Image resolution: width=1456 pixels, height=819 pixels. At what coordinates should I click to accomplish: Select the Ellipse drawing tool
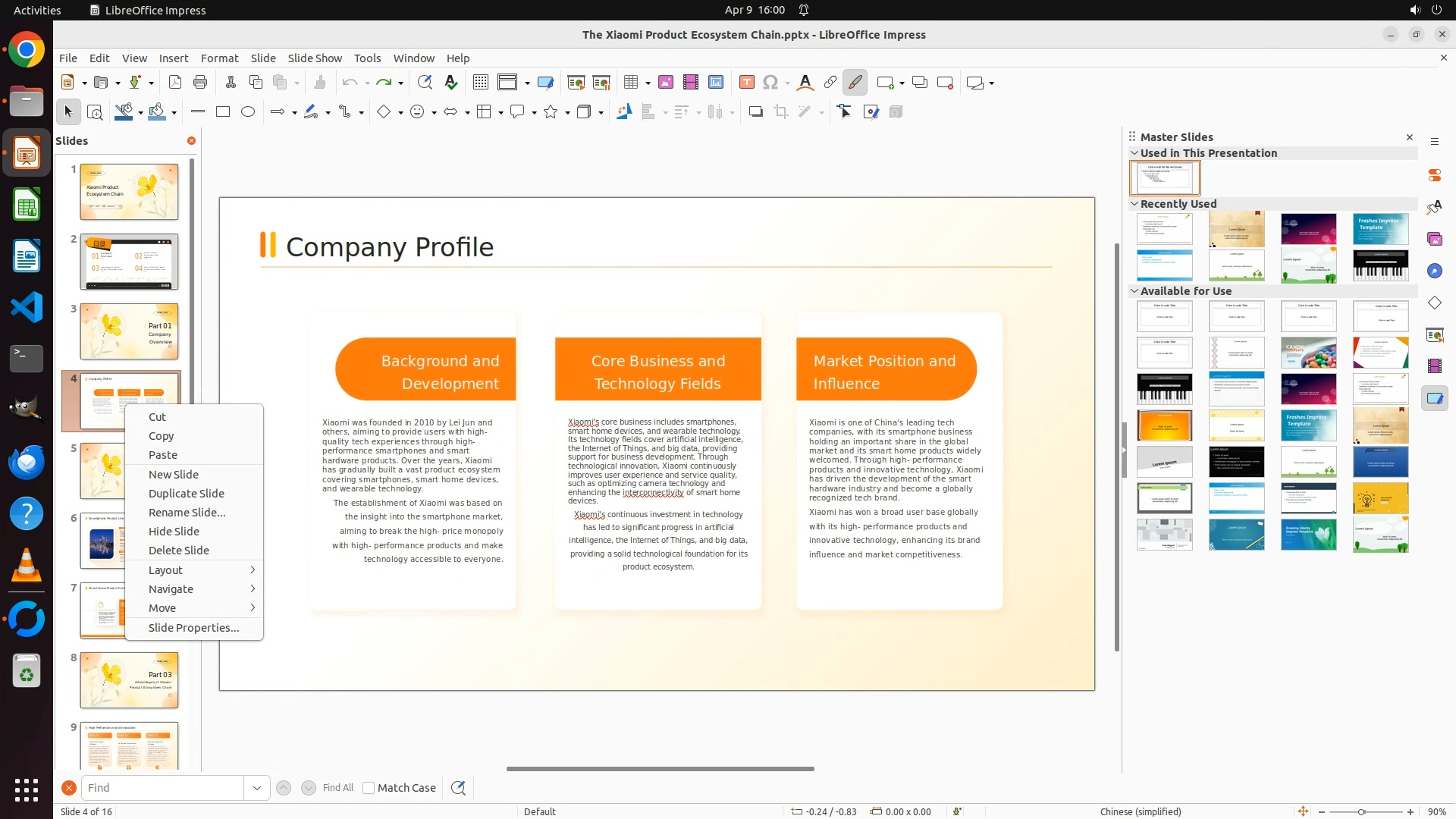pyautogui.click(x=248, y=112)
